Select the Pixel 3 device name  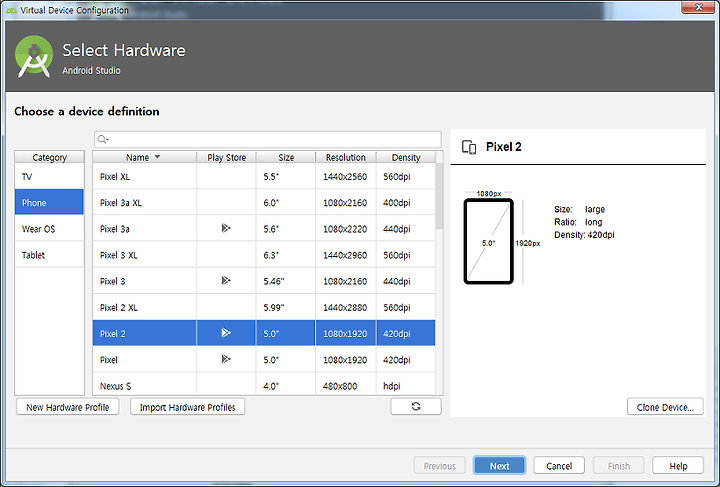tap(112, 281)
